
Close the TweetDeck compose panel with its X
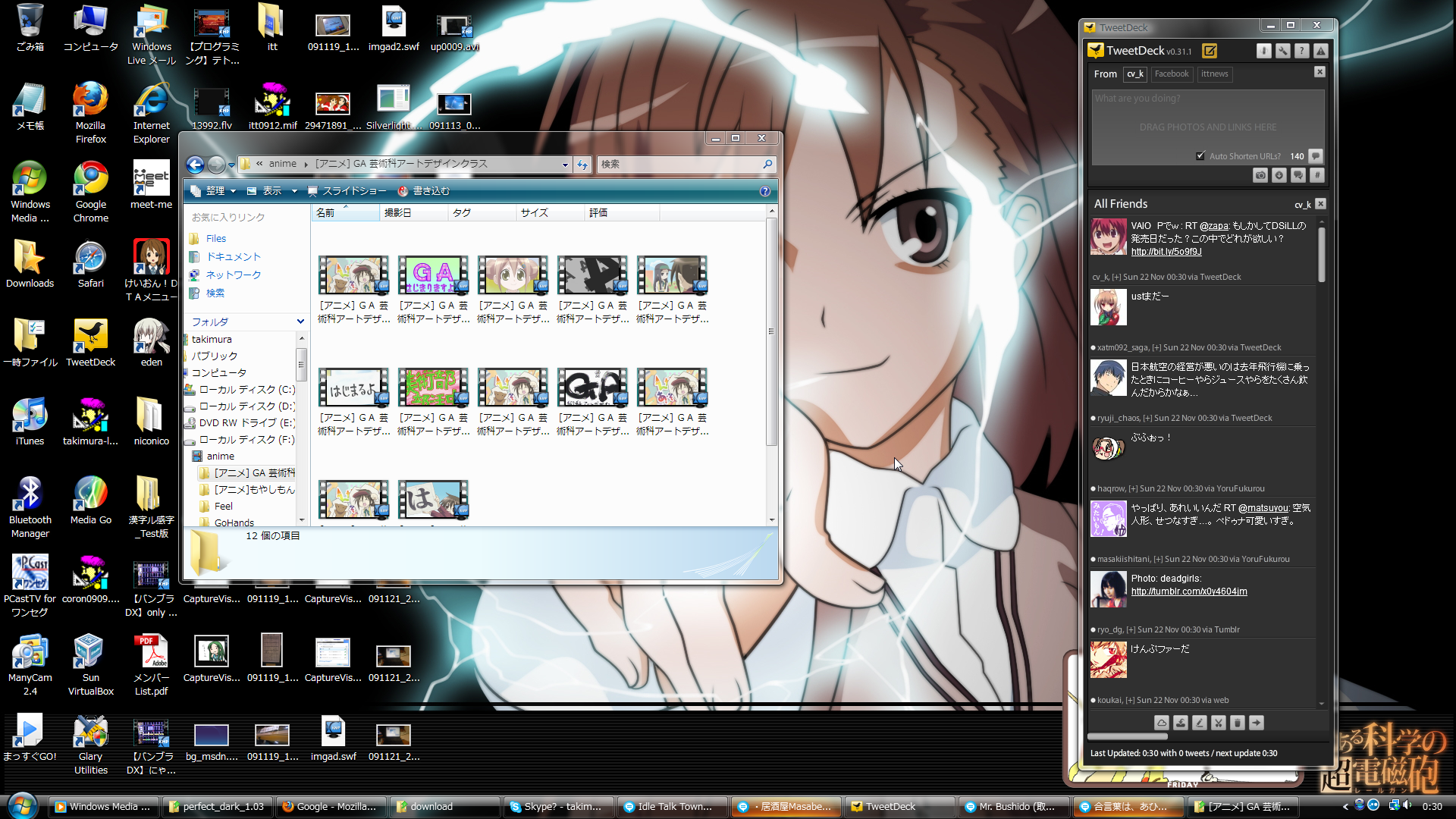[1319, 72]
